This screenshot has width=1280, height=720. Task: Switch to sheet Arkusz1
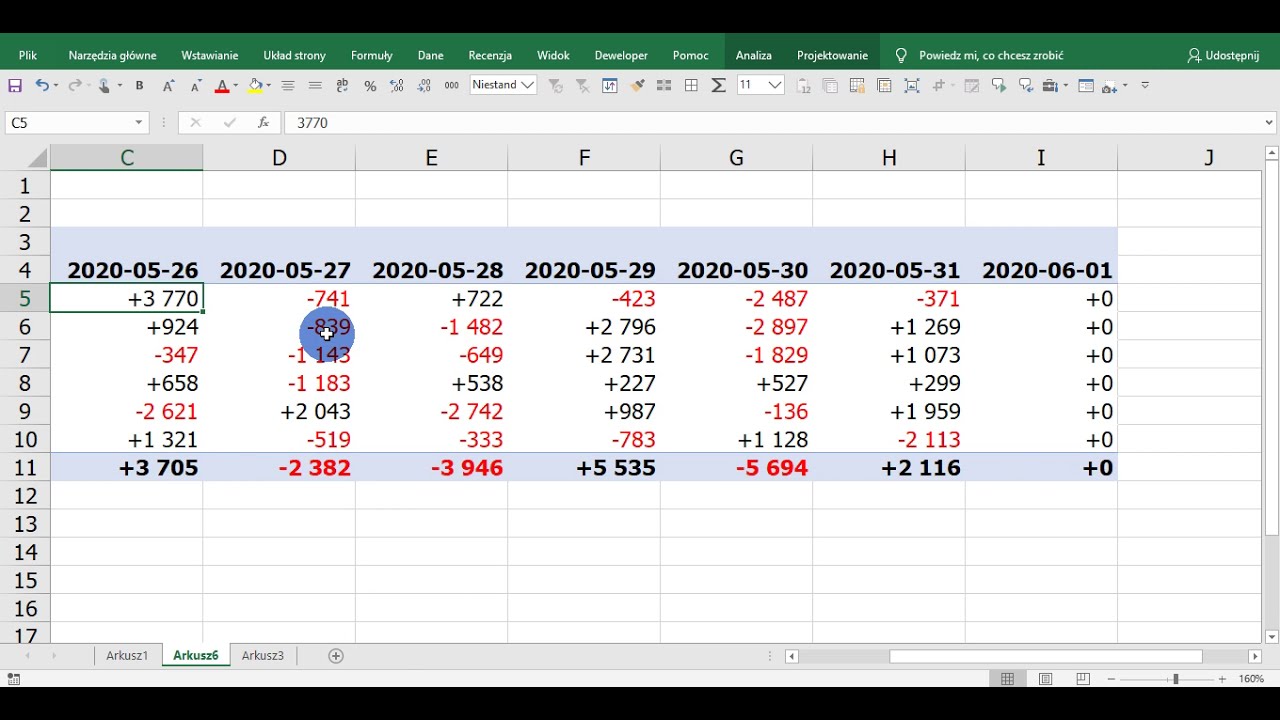(x=127, y=656)
